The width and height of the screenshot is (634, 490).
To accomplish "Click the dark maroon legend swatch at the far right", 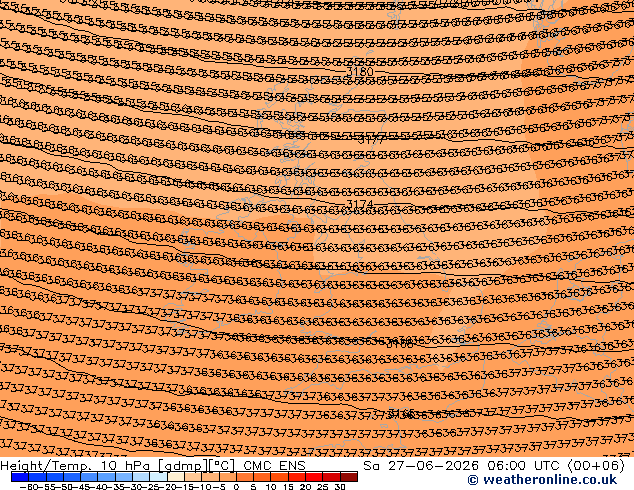I will point(349,477).
